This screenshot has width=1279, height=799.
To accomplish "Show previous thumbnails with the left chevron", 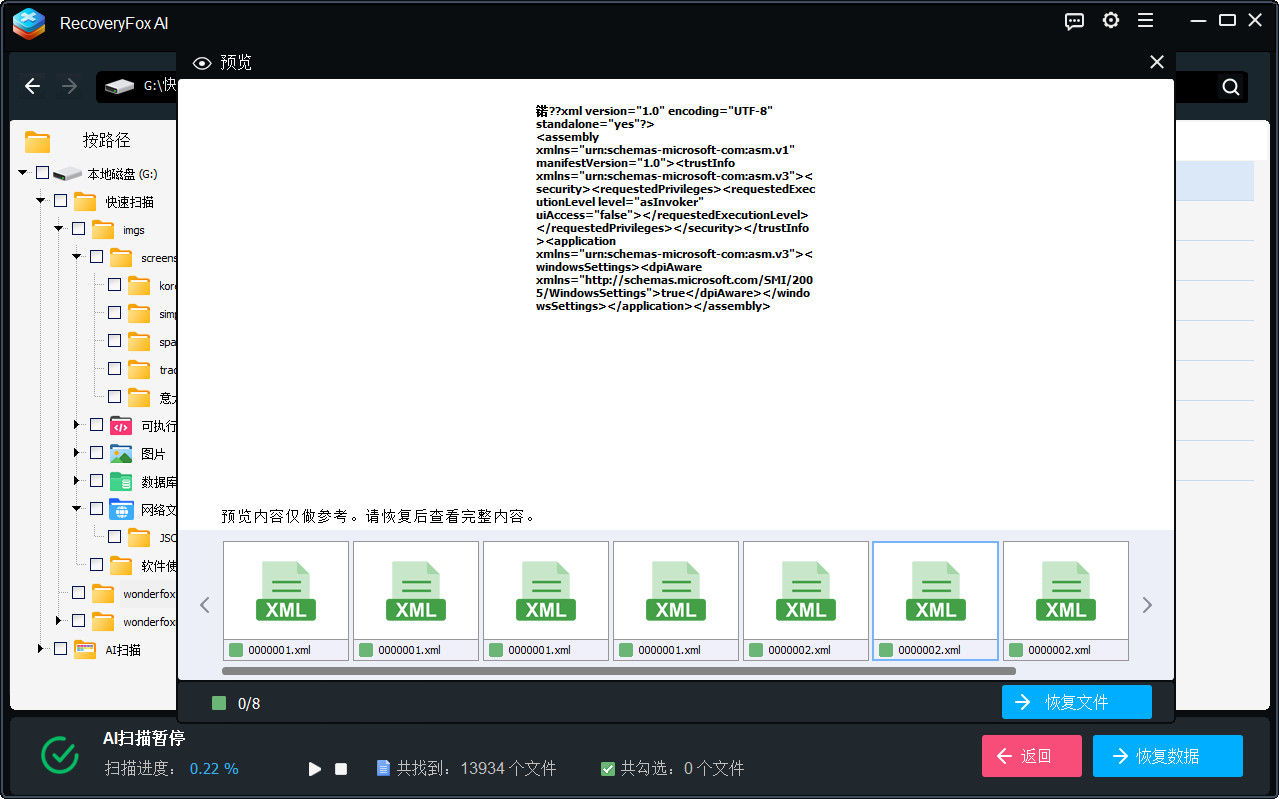I will (x=205, y=605).
